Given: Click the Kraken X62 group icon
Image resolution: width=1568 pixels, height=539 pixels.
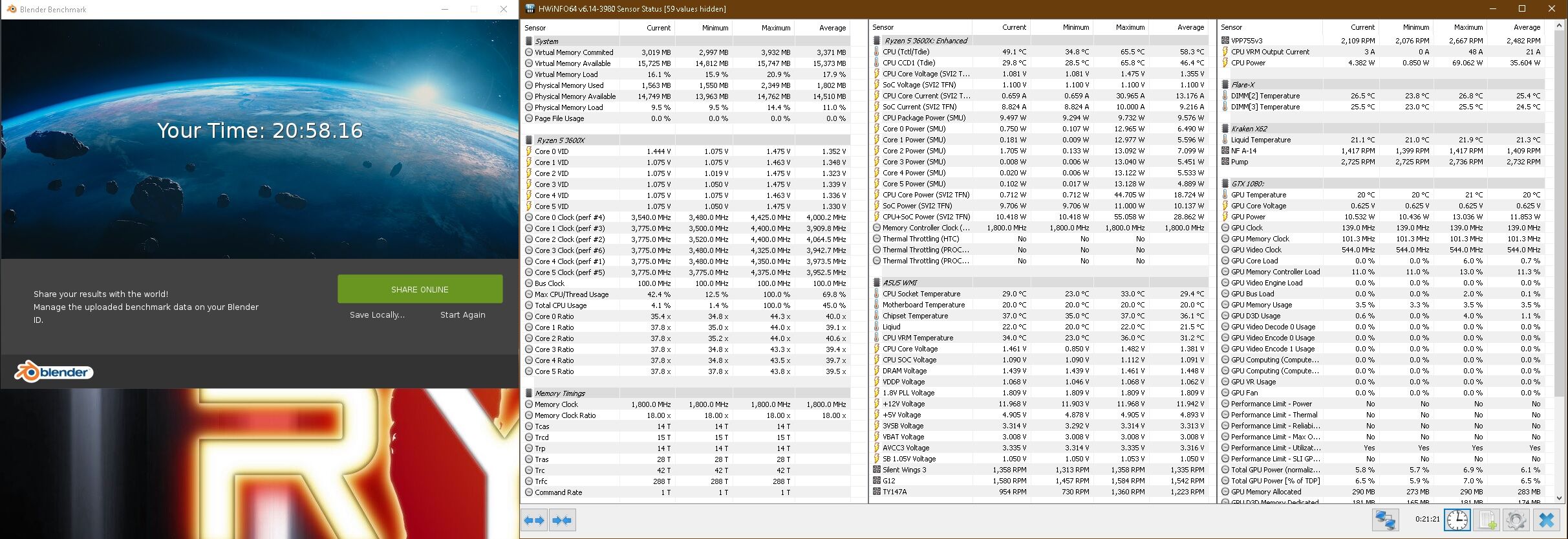Looking at the screenshot, I should point(1225,128).
